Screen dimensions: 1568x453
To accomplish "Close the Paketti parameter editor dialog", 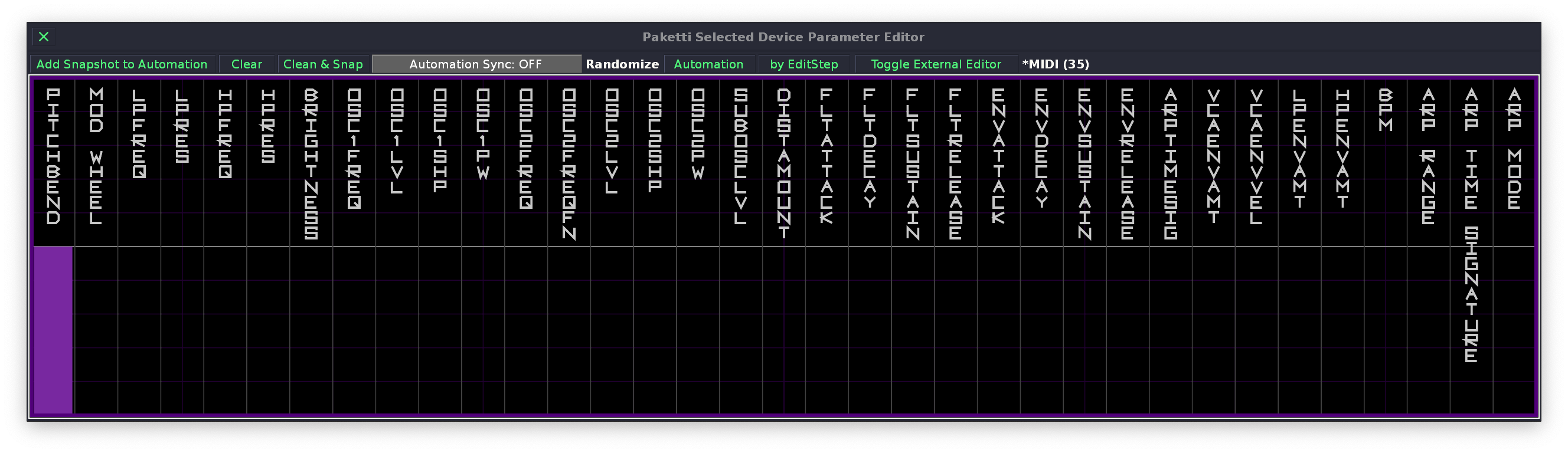I will (44, 37).
